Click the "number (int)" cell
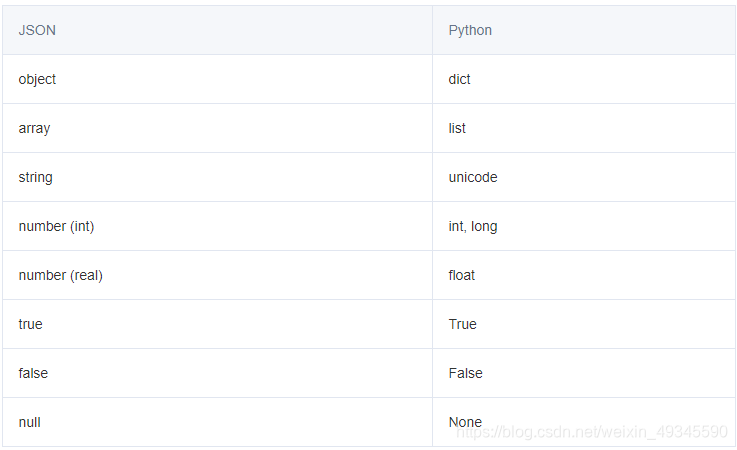Screen dimensions: 737x450 [56, 226]
